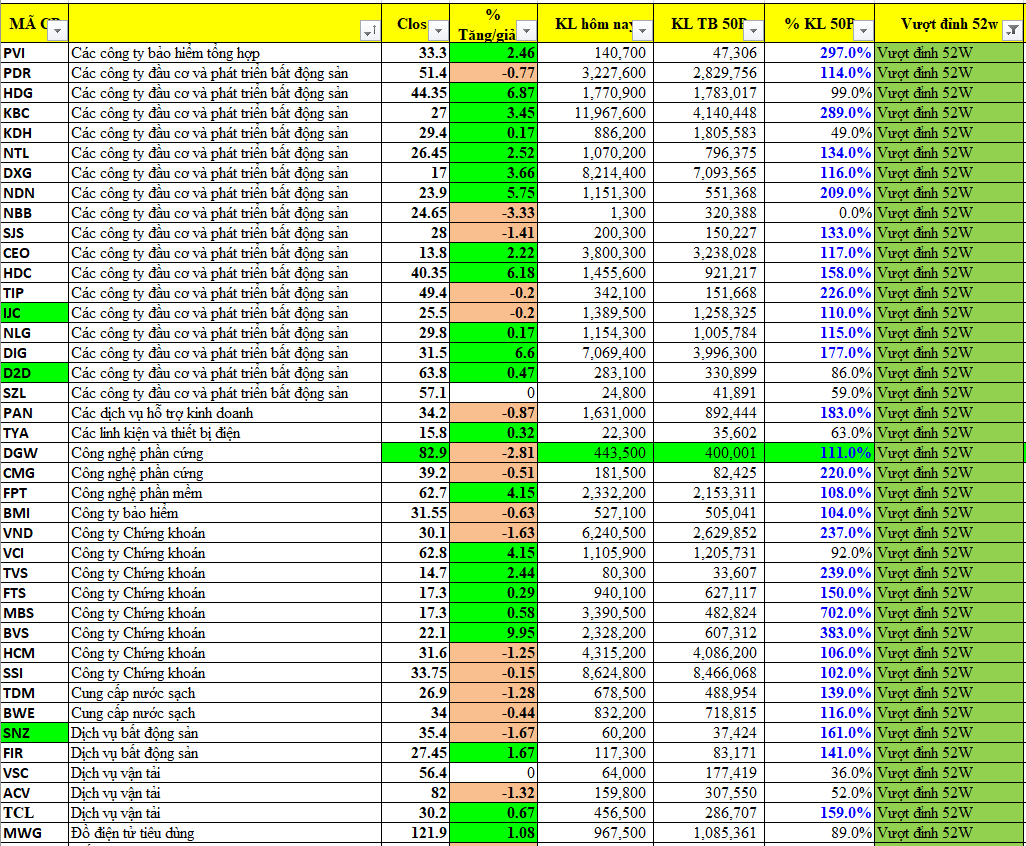Click KBC's volume today cell 11,967,600
The width and height of the screenshot is (1026, 846).
[x=594, y=113]
